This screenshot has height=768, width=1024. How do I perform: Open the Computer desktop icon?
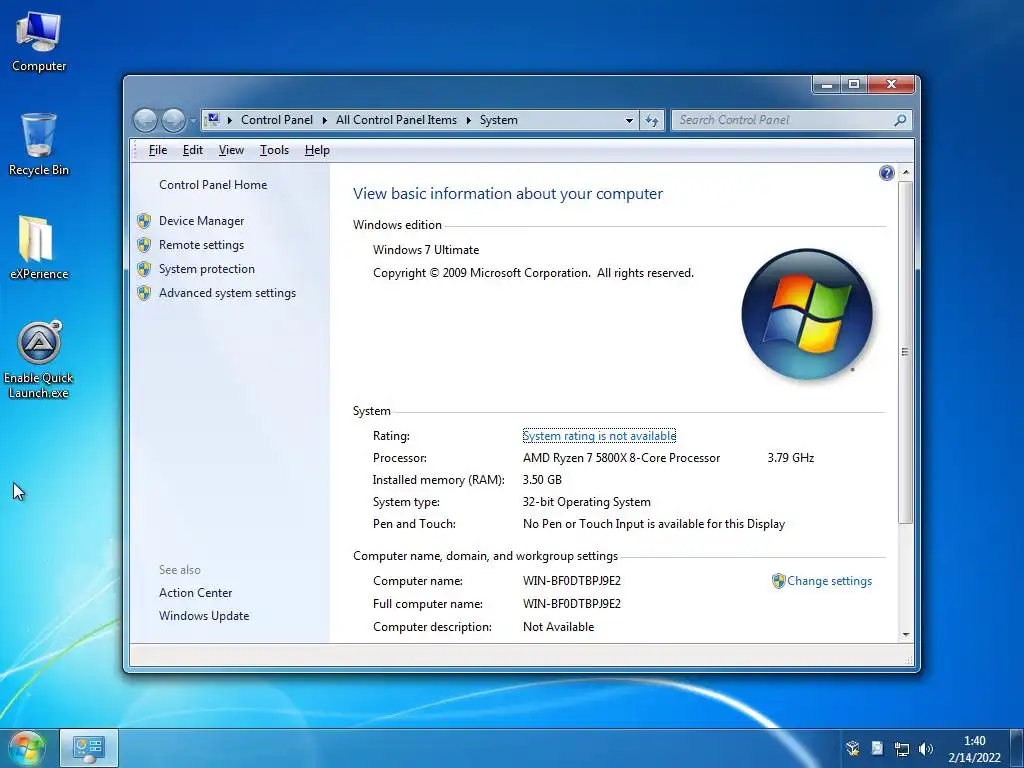39,42
